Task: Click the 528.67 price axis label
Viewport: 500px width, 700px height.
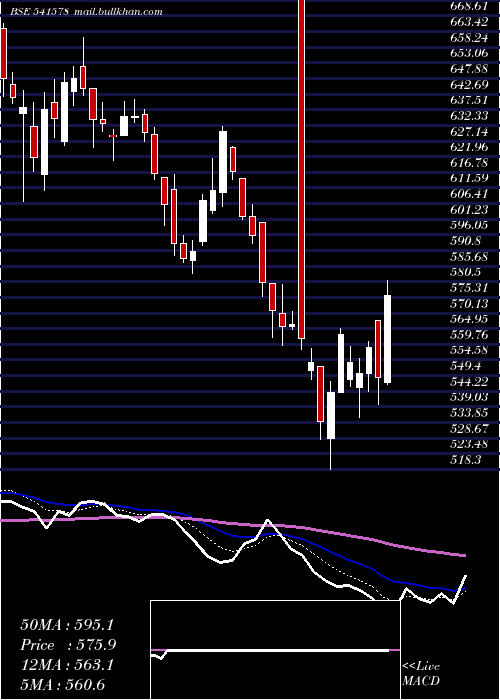Action: tap(470, 428)
